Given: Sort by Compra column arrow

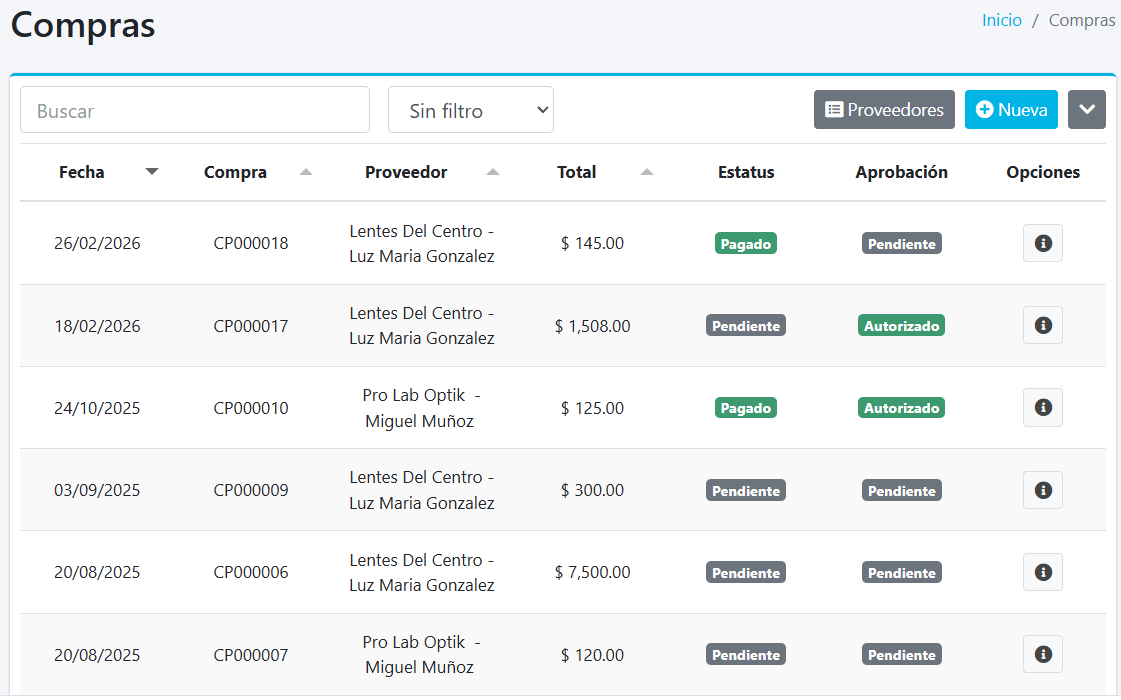Looking at the screenshot, I should click(306, 172).
